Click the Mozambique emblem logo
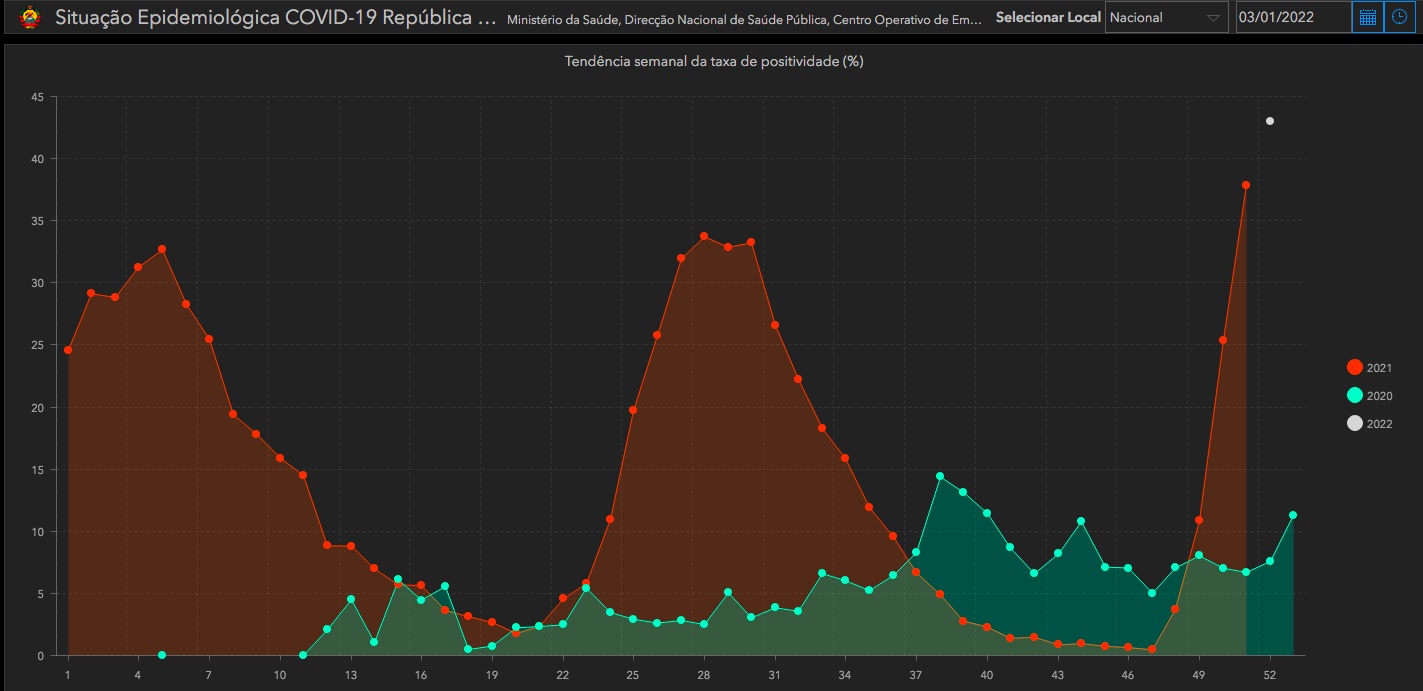The width and height of the screenshot is (1423, 691). click(30, 17)
